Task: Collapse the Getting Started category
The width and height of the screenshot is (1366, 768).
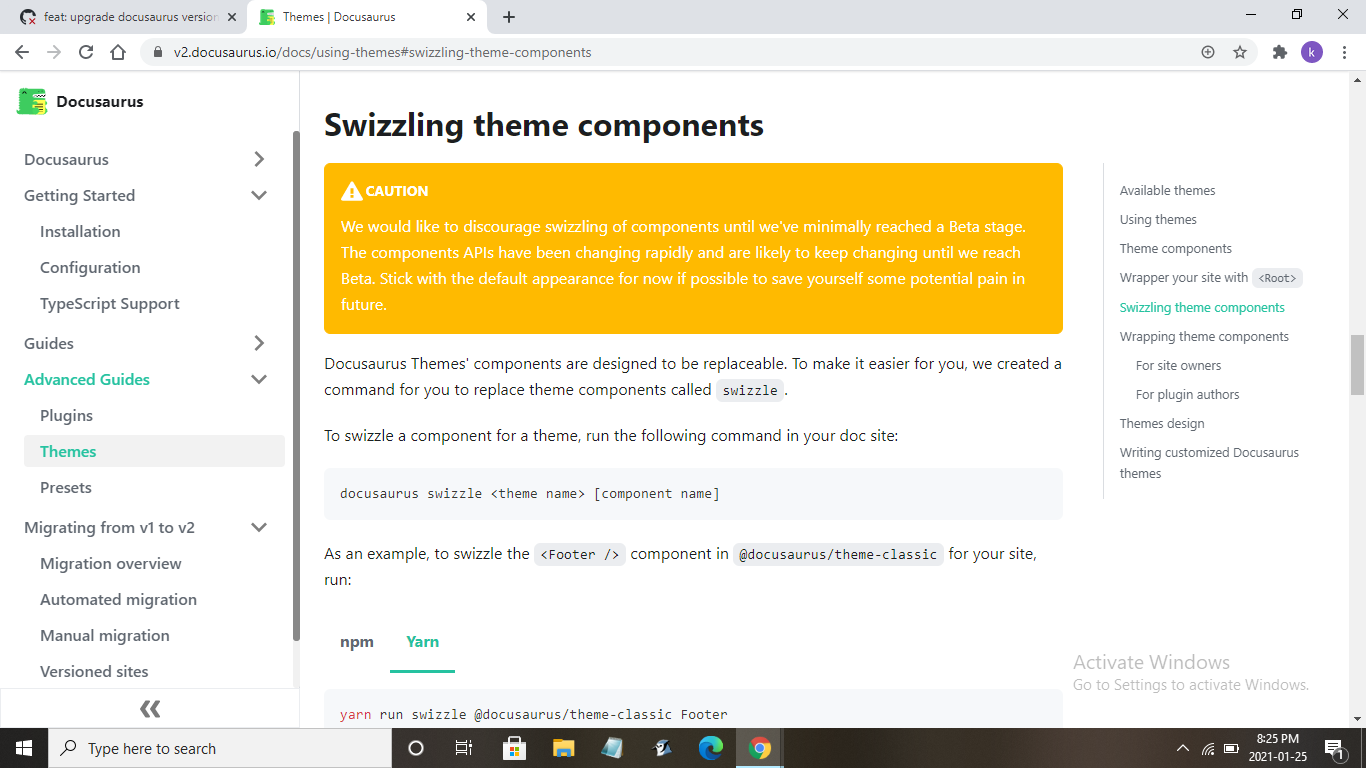Action: (x=259, y=195)
